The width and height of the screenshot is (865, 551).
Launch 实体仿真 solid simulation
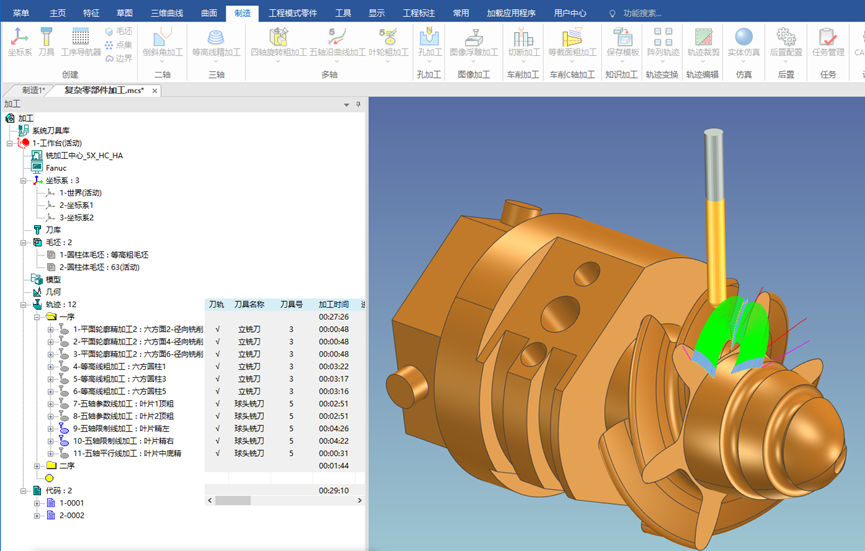744,42
